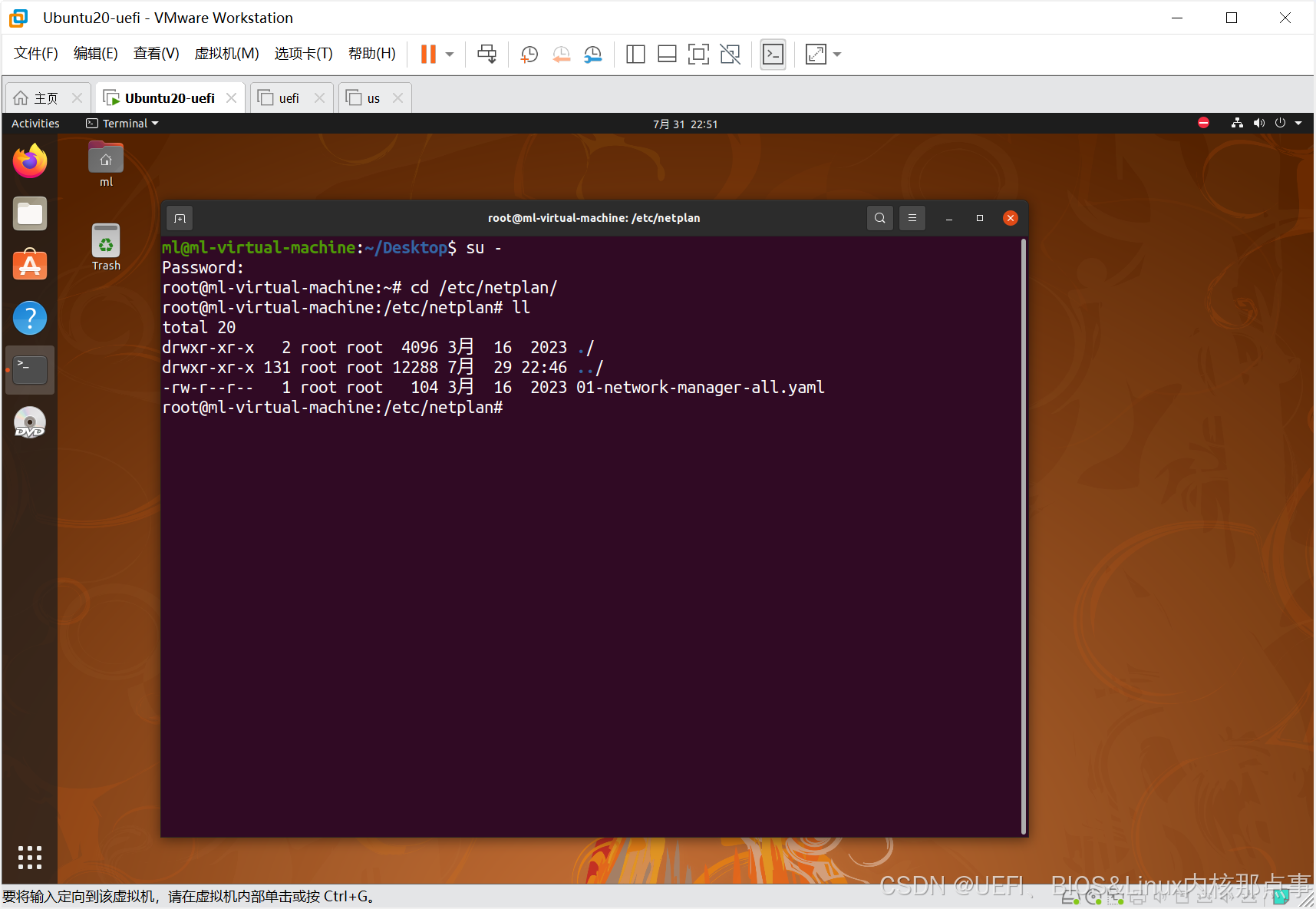The image size is (1316, 909).
Task: Toggle the thumbnail bar view
Action: pos(667,54)
